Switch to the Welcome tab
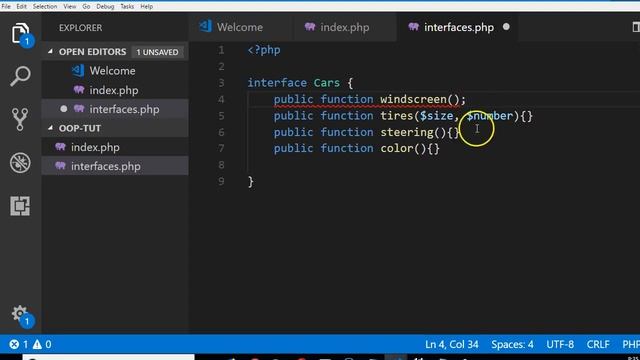Viewport: 640px width, 360px height. pos(240,27)
